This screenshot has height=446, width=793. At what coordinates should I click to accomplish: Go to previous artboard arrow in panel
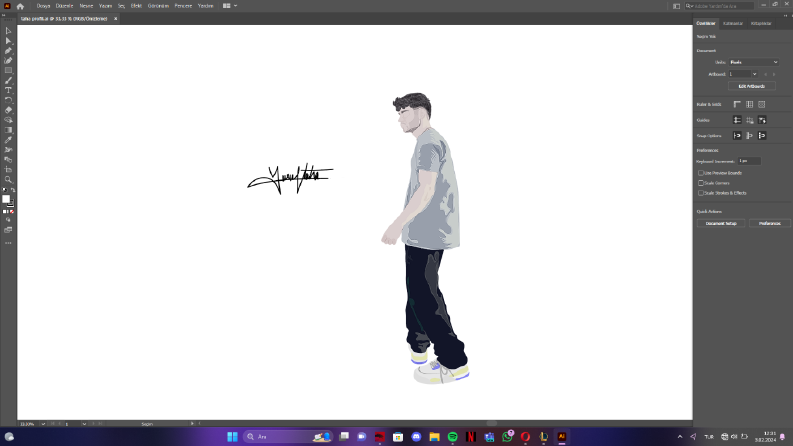point(766,74)
